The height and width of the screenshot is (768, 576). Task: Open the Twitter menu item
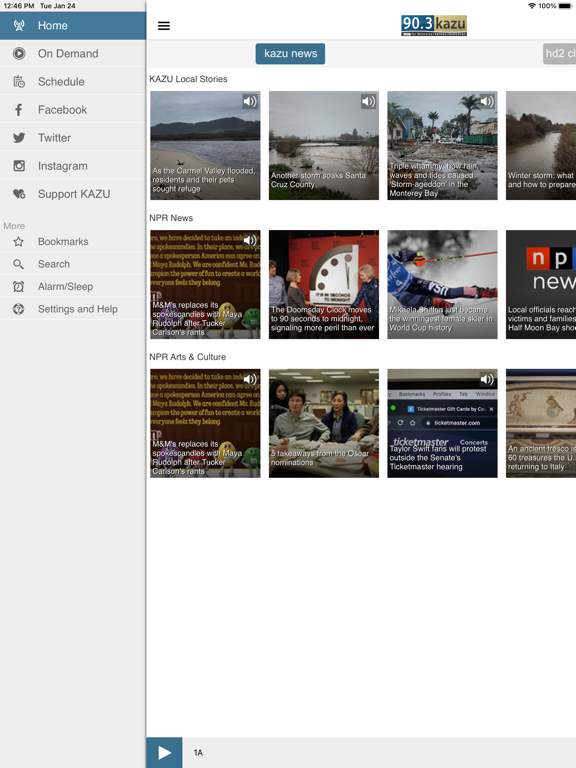pyautogui.click(x=73, y=138)
